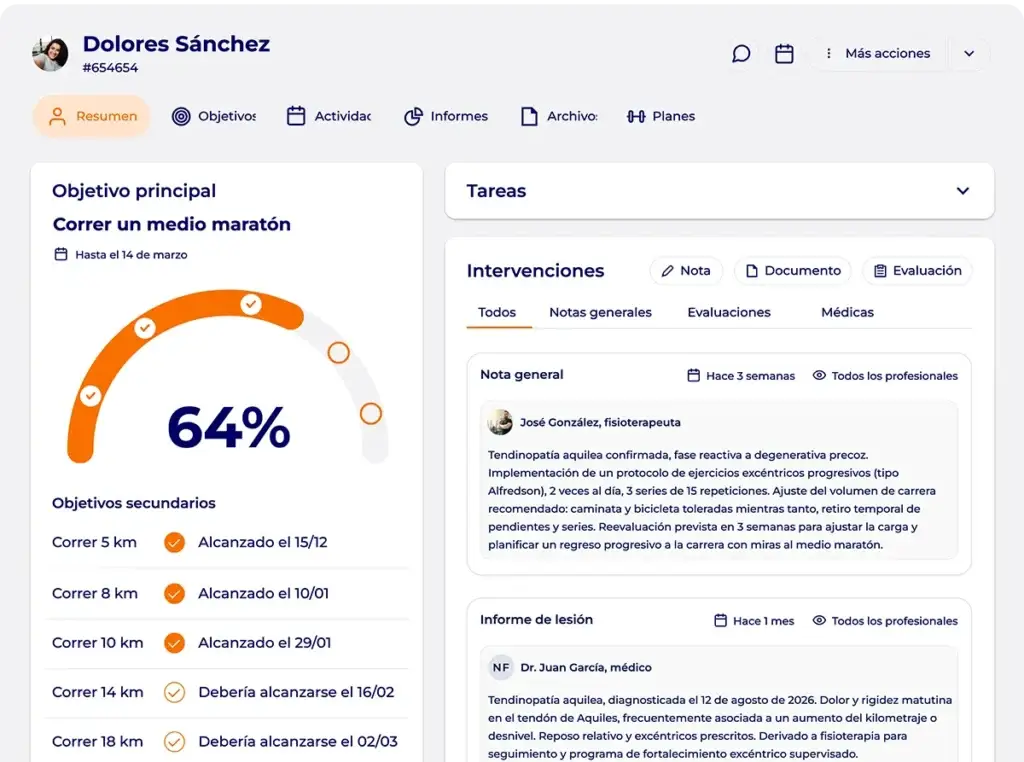This screenshot has height=762, width=1024.
Task: Open the Informes tab
Action: click(x=446, y=116)
